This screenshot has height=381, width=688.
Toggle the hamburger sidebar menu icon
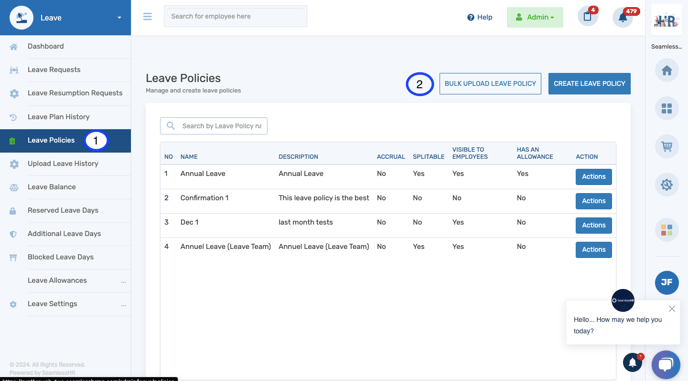[147, 17]
